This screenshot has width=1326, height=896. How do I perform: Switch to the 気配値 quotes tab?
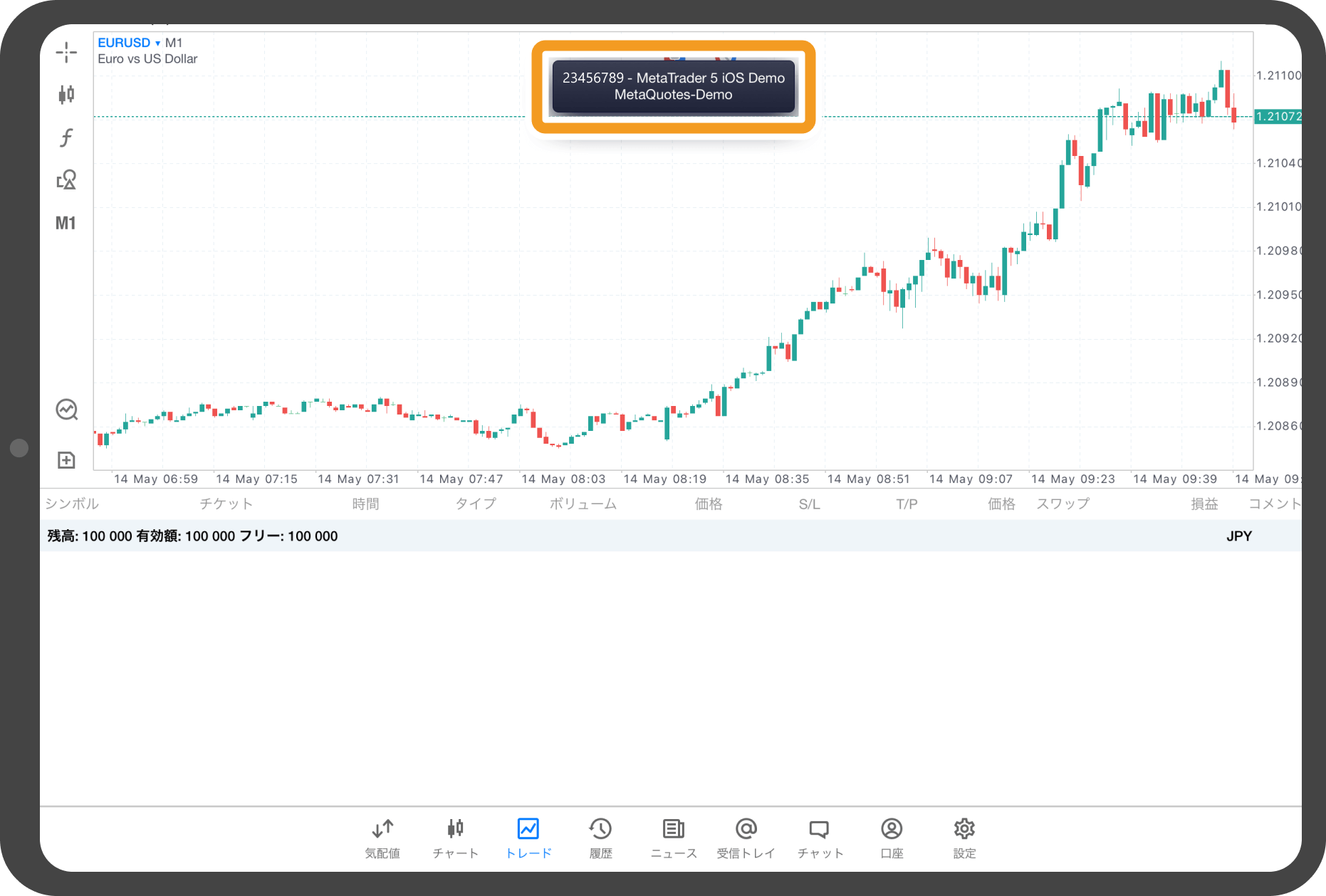click(x=382, y=838)
